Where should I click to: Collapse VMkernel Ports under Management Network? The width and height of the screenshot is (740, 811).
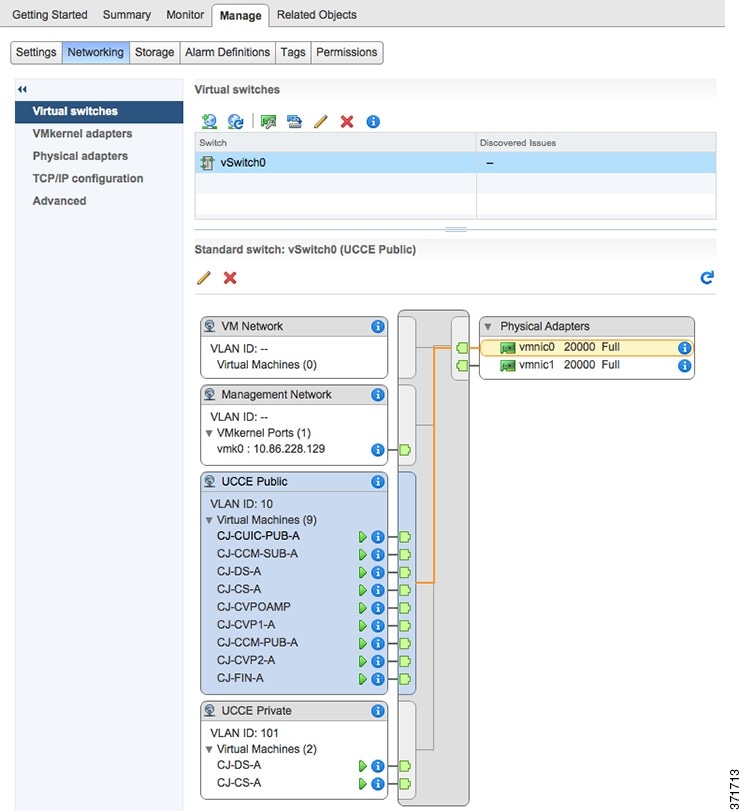coord(209,433)
